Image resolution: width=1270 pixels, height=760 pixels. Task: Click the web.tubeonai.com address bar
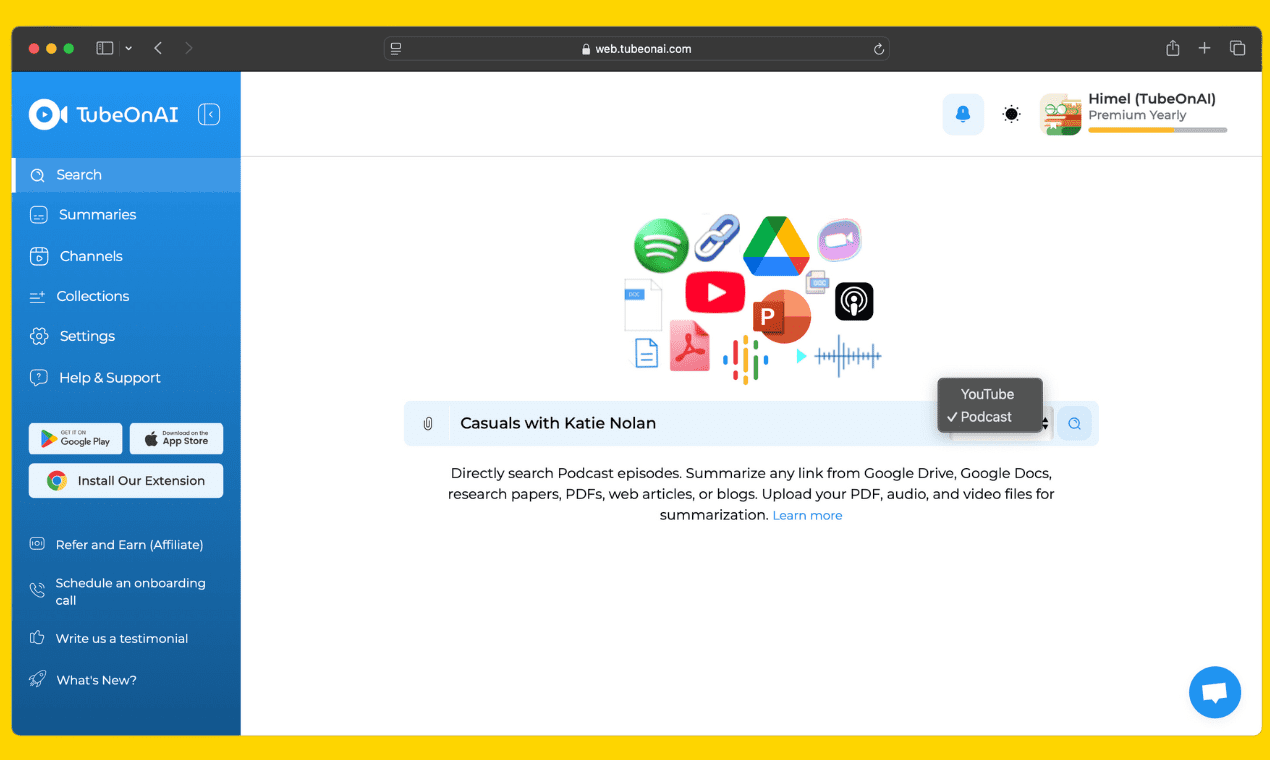pos(637,48)
